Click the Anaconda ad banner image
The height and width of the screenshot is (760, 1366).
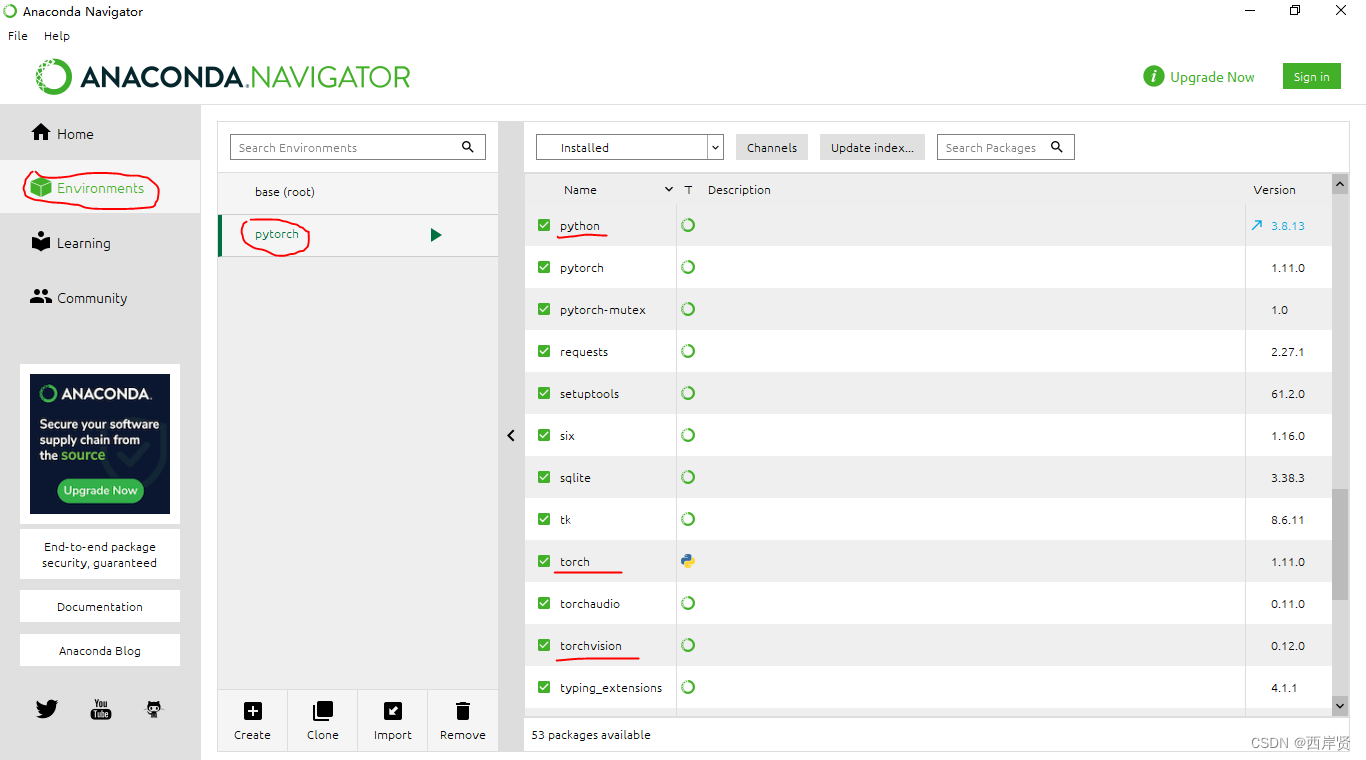[x=100, y=444]
